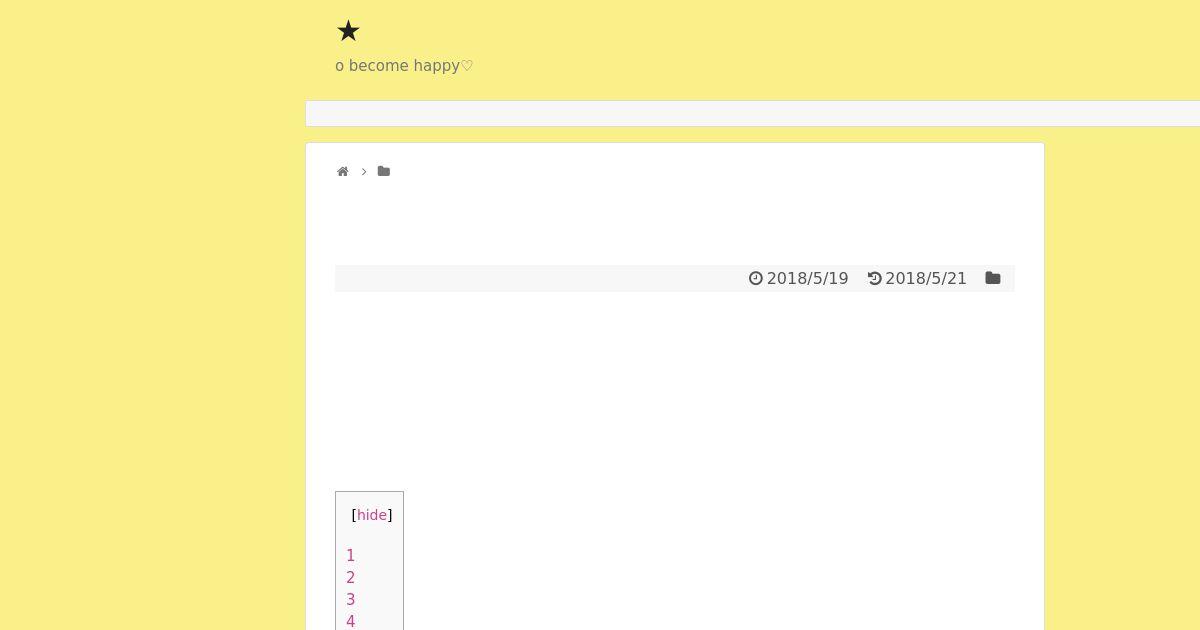
Task: Jump to contents item 4
Action: pyautogui.click(x=351, y=621)
